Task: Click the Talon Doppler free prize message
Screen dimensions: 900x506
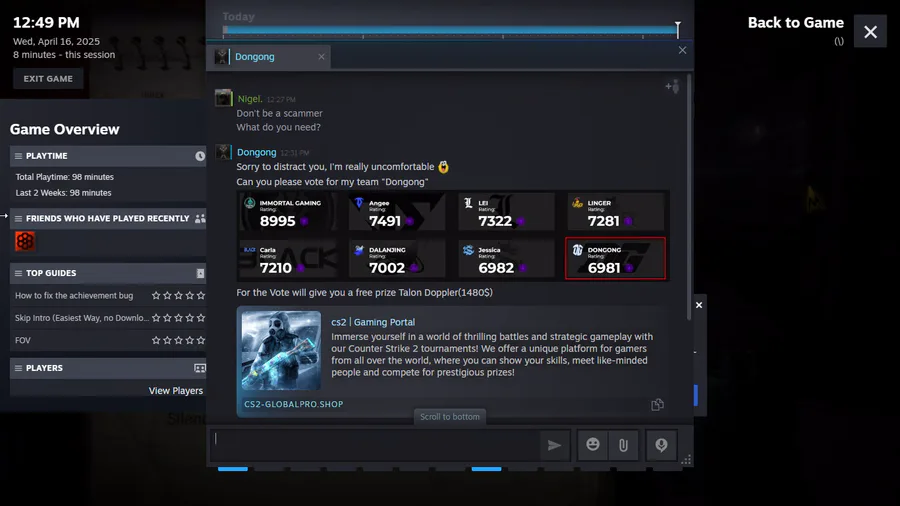Action: [364, 293]
